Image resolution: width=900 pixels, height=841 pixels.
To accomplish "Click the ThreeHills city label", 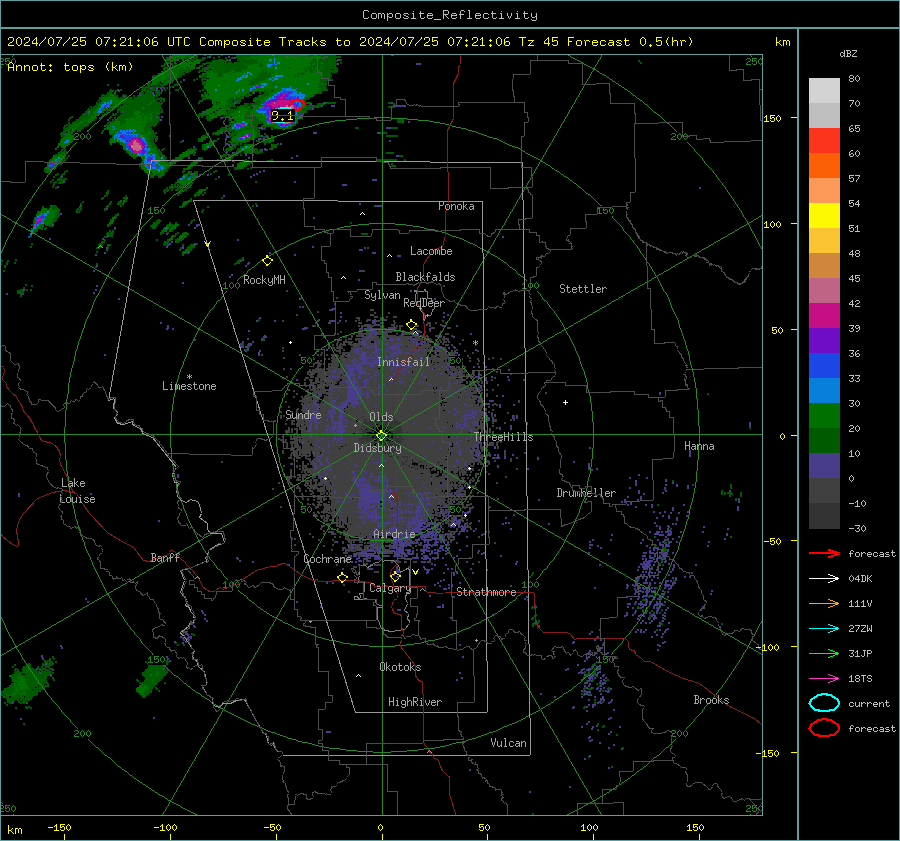I will (503, 437).
